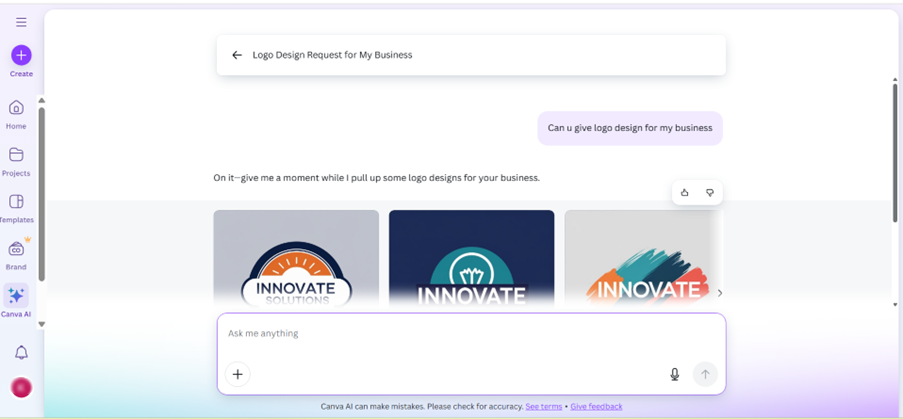Open the hamburger menu icon
The height and width of the screenshot is (419, 903).
click(x=21, y=22)
